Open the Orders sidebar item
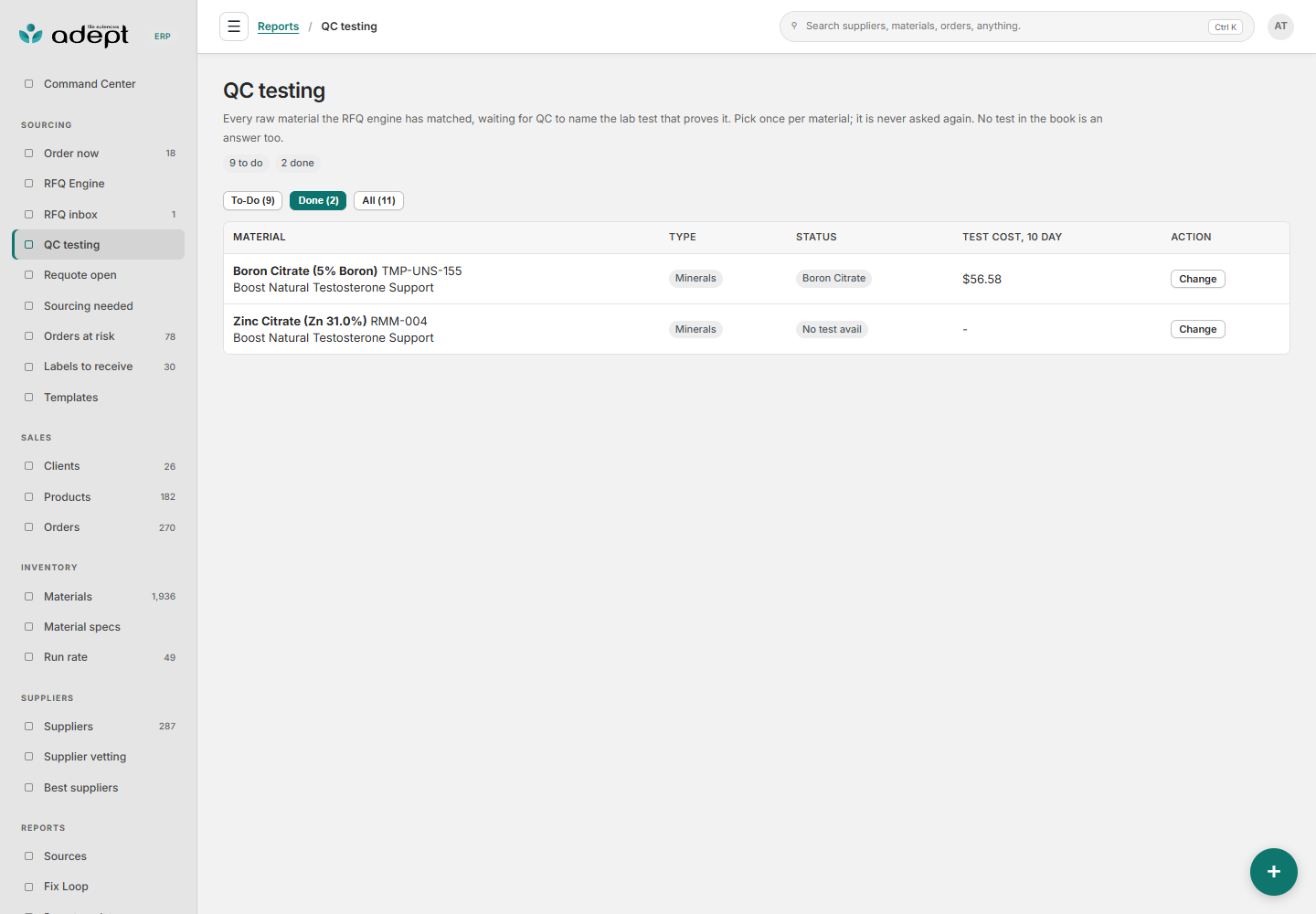This screenshot has width=1316, height=914. (99, 527)
